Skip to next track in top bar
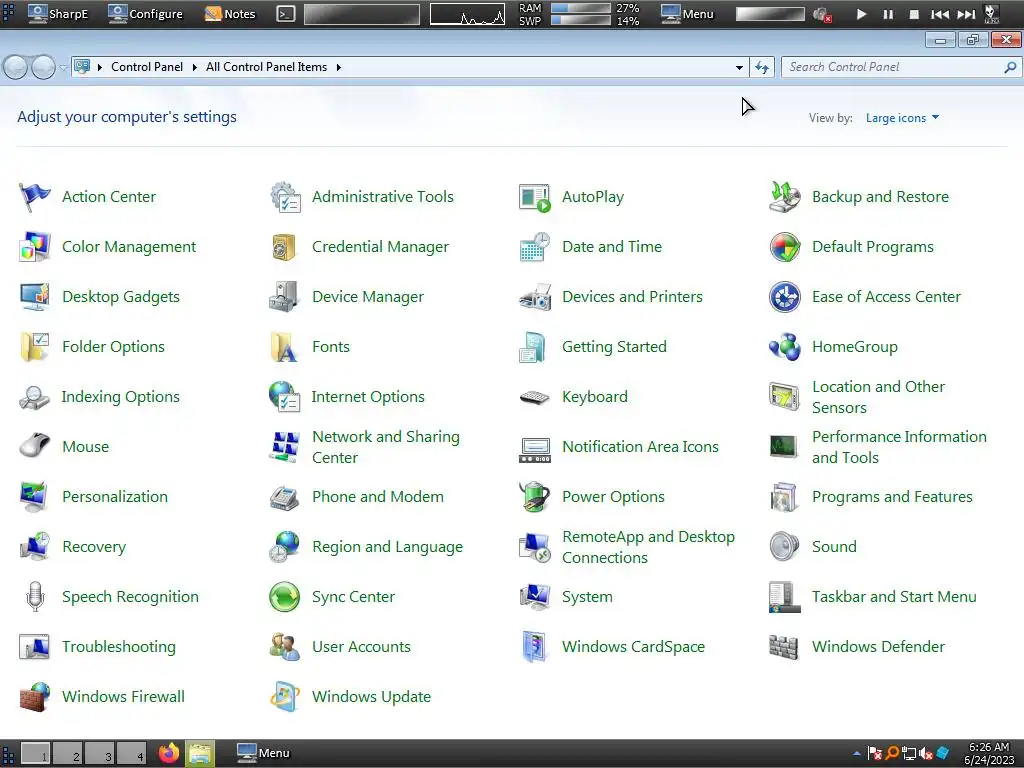This screenshot has width=1024, height=768. pos(966,14)
